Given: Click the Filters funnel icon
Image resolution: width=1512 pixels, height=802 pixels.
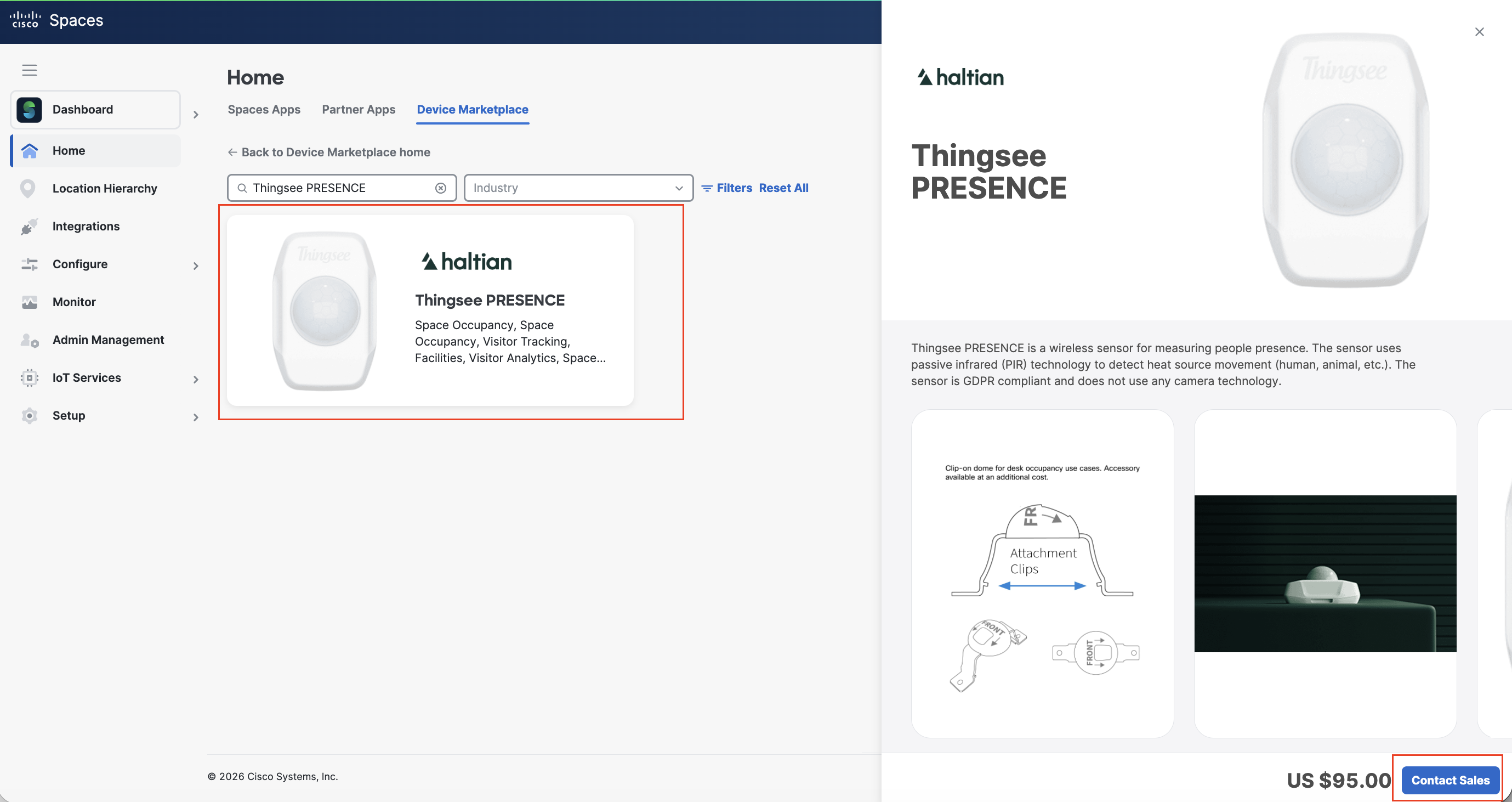Looking at the screenshot, I should (x=707, y=189).
